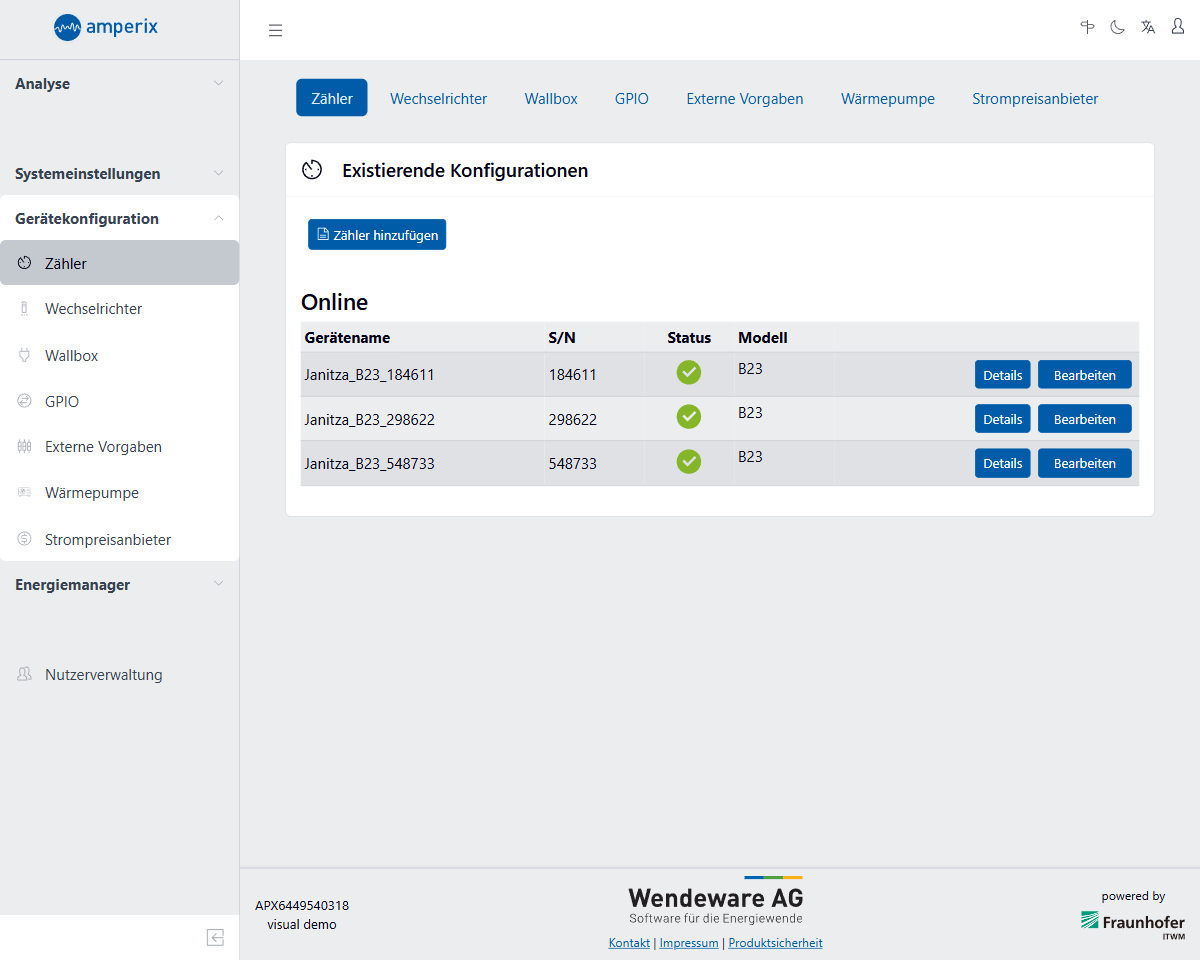Select GPIO in the sidebar
Viewport: 1200px width, 960px height.
click(x=62, y=401)
